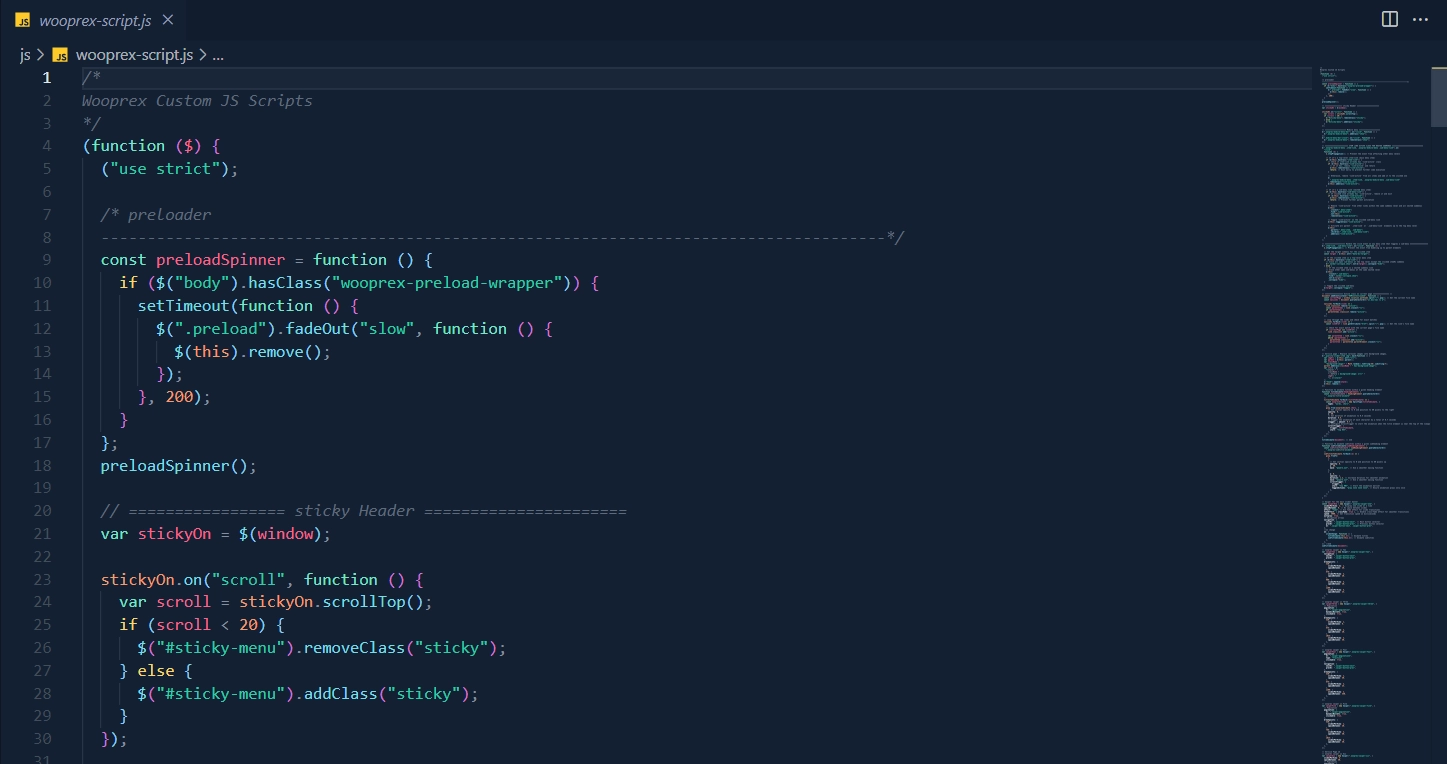
Task: Select the wooprex-script.js editor tab
Action: click(x=97, y=20)
